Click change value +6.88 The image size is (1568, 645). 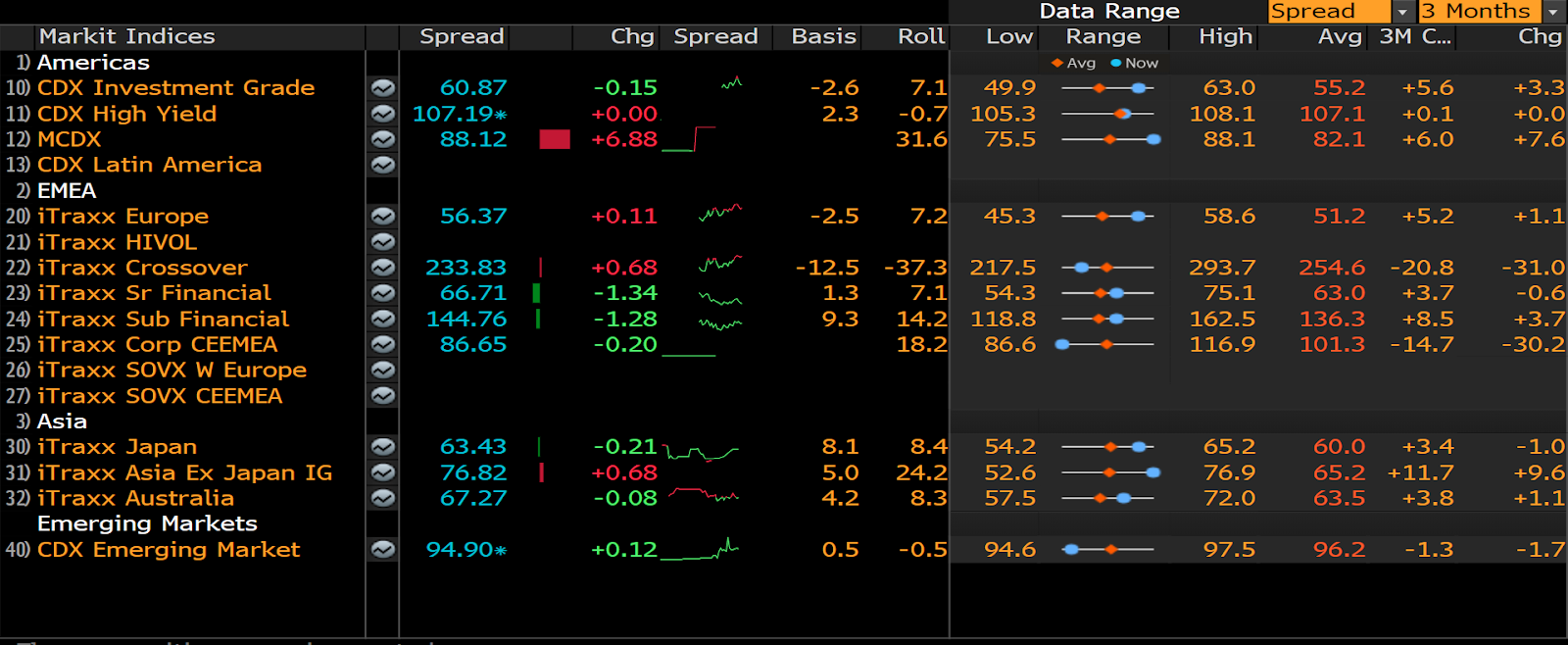point(624,139)
